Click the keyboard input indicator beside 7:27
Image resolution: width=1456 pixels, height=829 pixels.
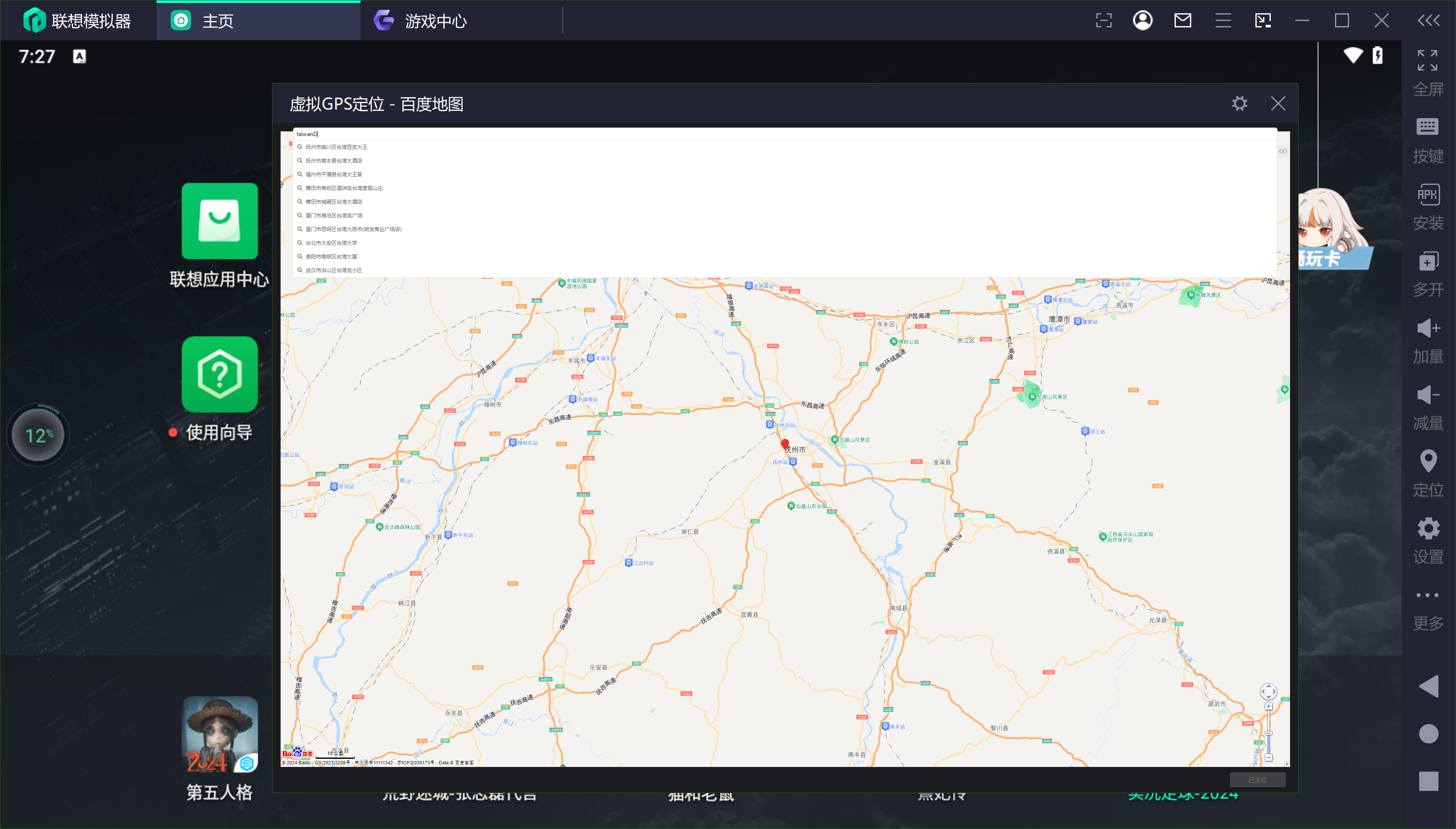(80, 56)
